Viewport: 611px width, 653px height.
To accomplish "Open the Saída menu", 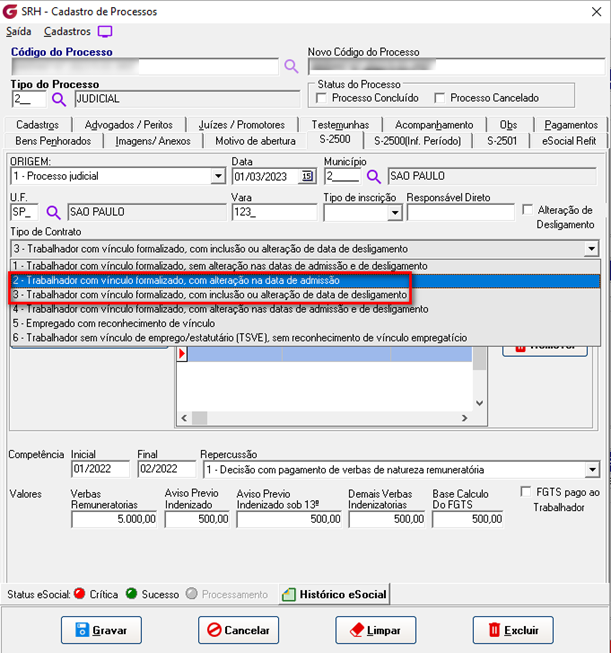I will [19, 32].
